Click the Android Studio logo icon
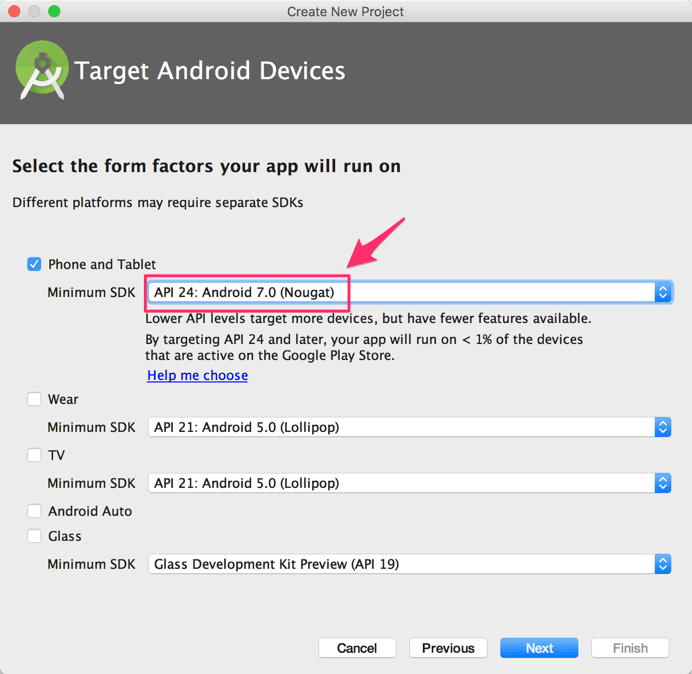The height and width of the screenshot is (674, 692). pyautogui.click(x=42, y=70)
